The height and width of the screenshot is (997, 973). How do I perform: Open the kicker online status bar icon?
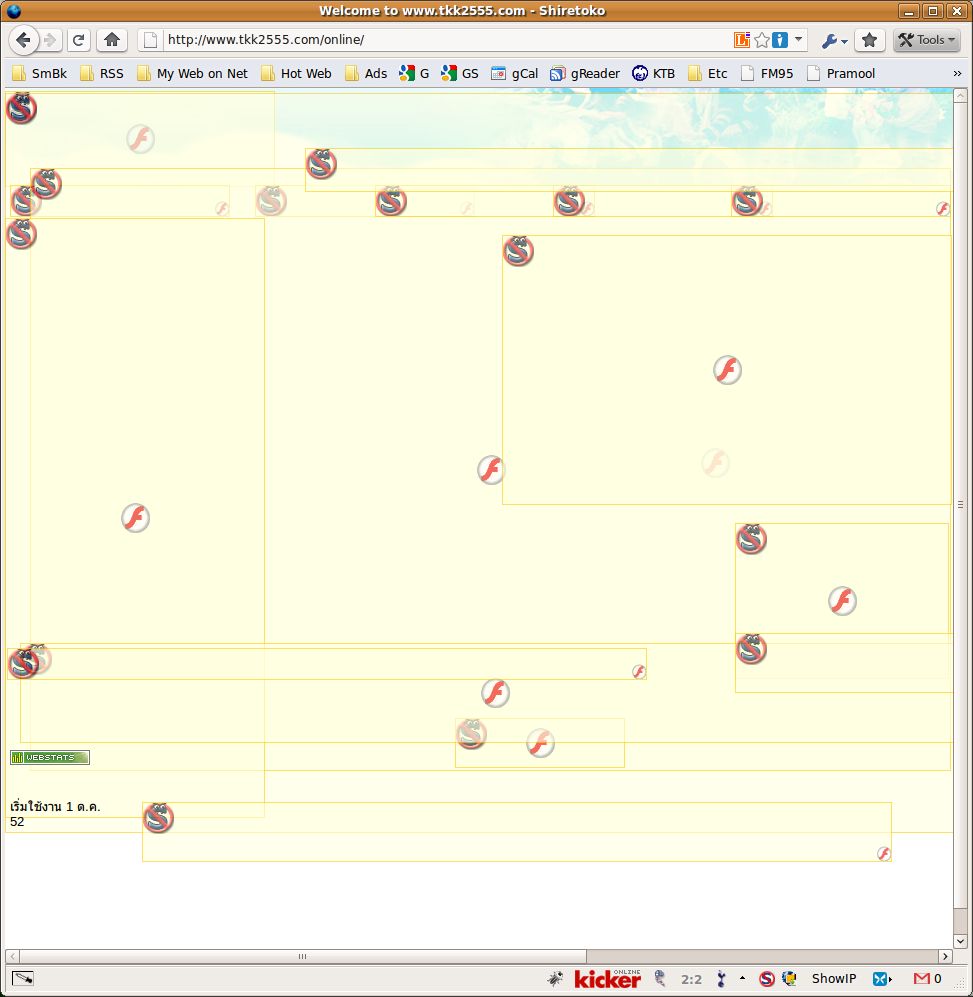pos(607,979)
